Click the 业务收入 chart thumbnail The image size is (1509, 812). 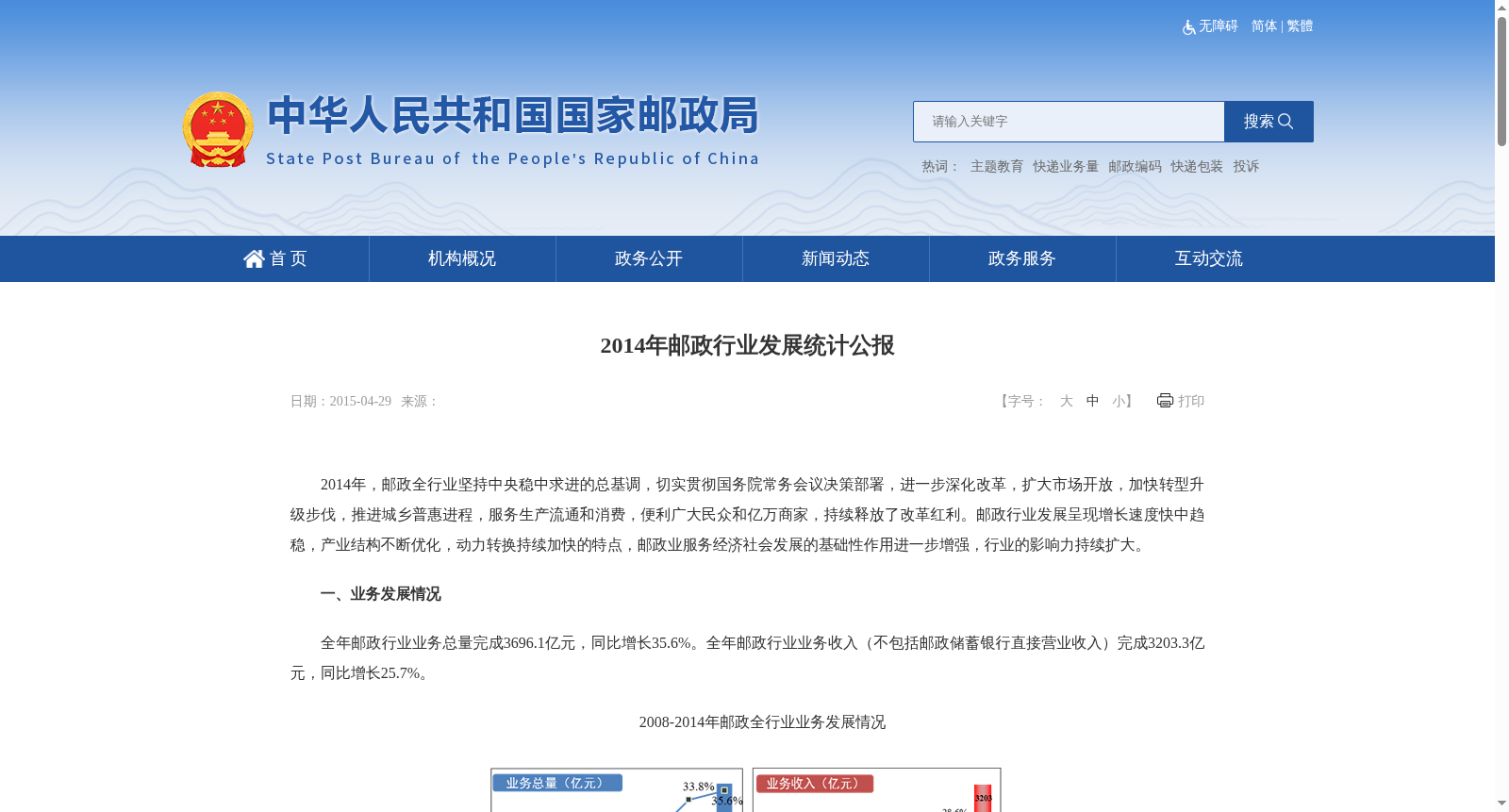[877, 789]
